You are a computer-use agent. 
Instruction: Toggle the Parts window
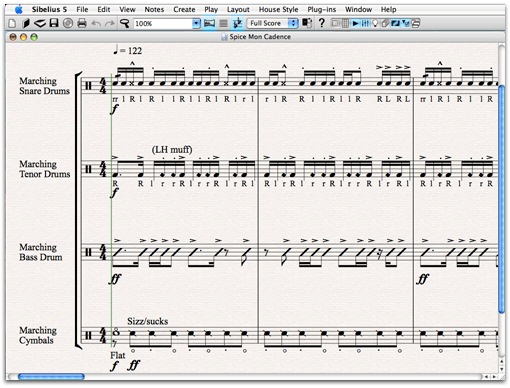coord(385,23)
